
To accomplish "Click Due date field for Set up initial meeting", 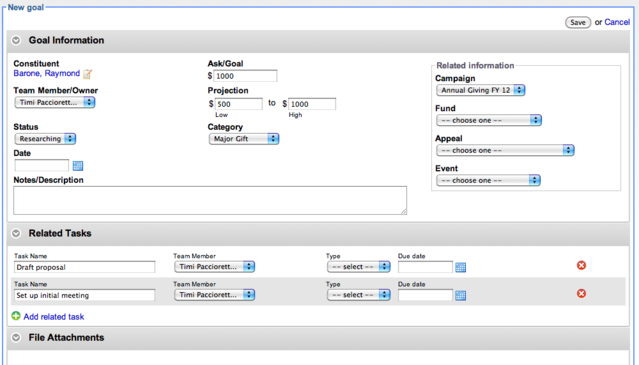I will [425, 295].
